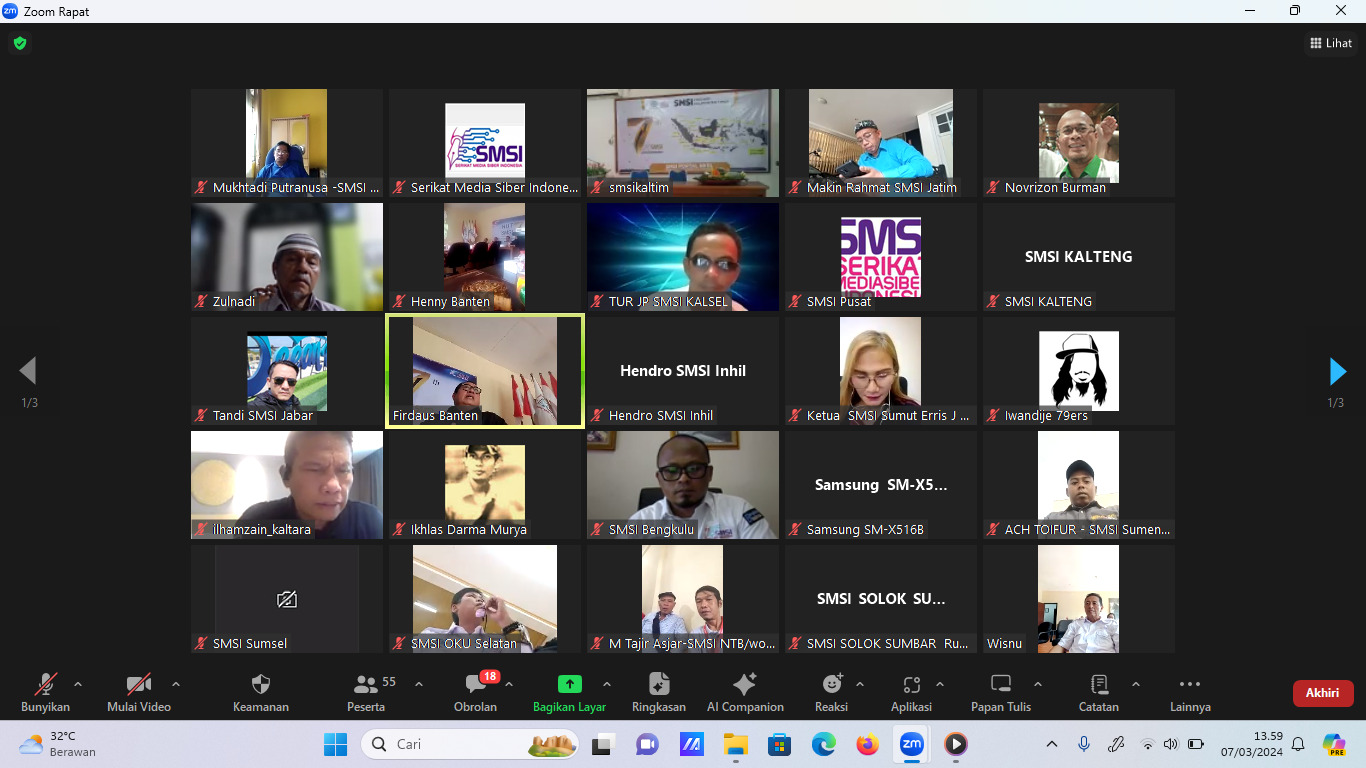1366x768 pixels.
Task: Expand share options arrow beside Bagikan Layar
Action: coord(607,685)
